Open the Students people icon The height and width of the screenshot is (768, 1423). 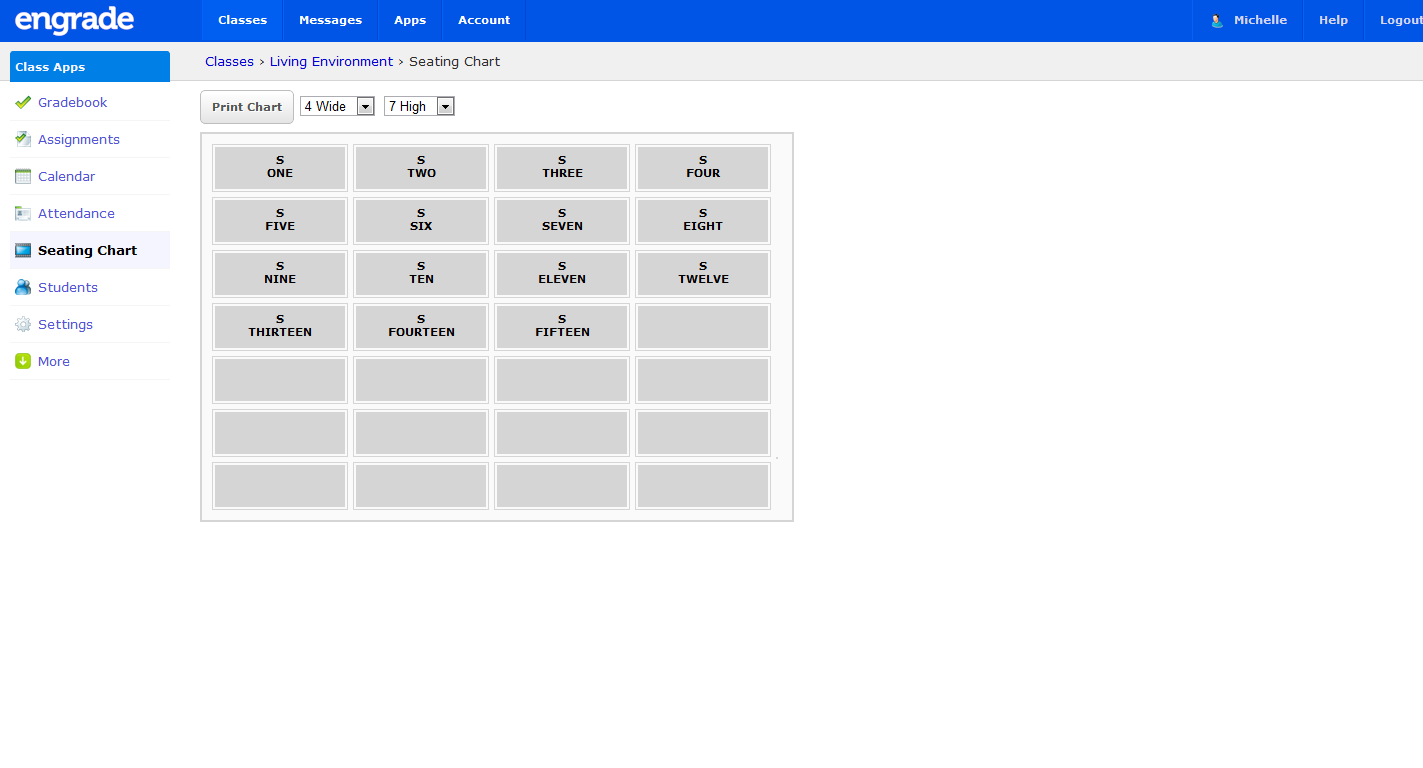tap(22, 287)
